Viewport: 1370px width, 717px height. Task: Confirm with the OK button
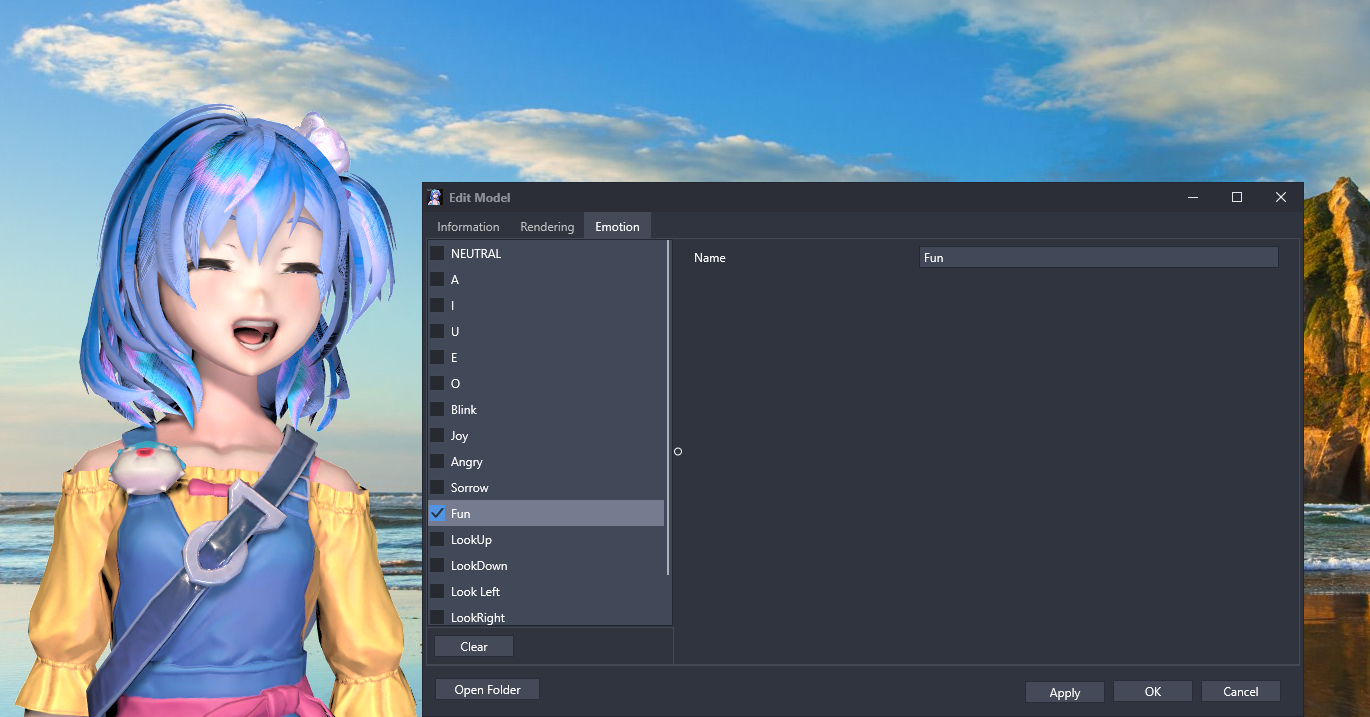point(1153,692)
